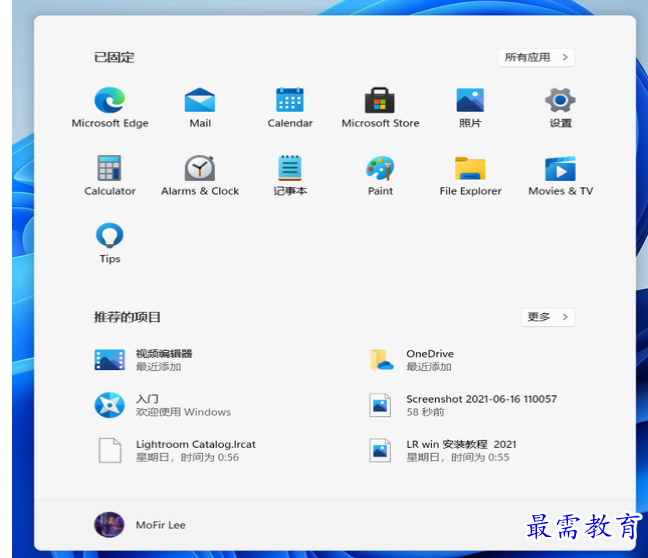Open the File Explorer icon
648x558 pixels.
click(x=470, y=168)
